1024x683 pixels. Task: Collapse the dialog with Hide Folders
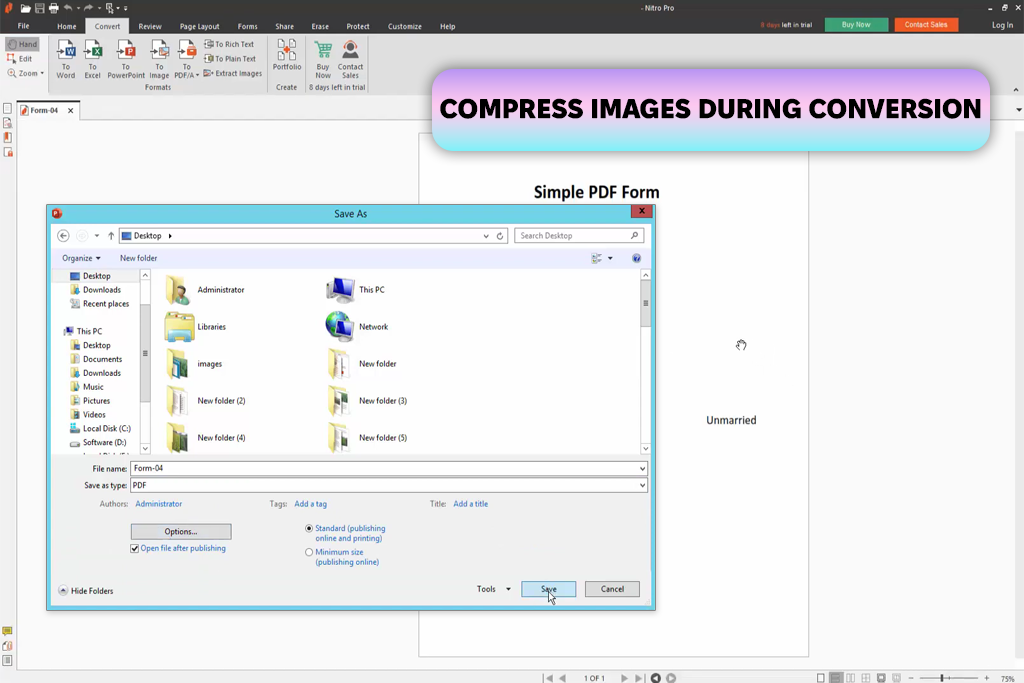86,591
